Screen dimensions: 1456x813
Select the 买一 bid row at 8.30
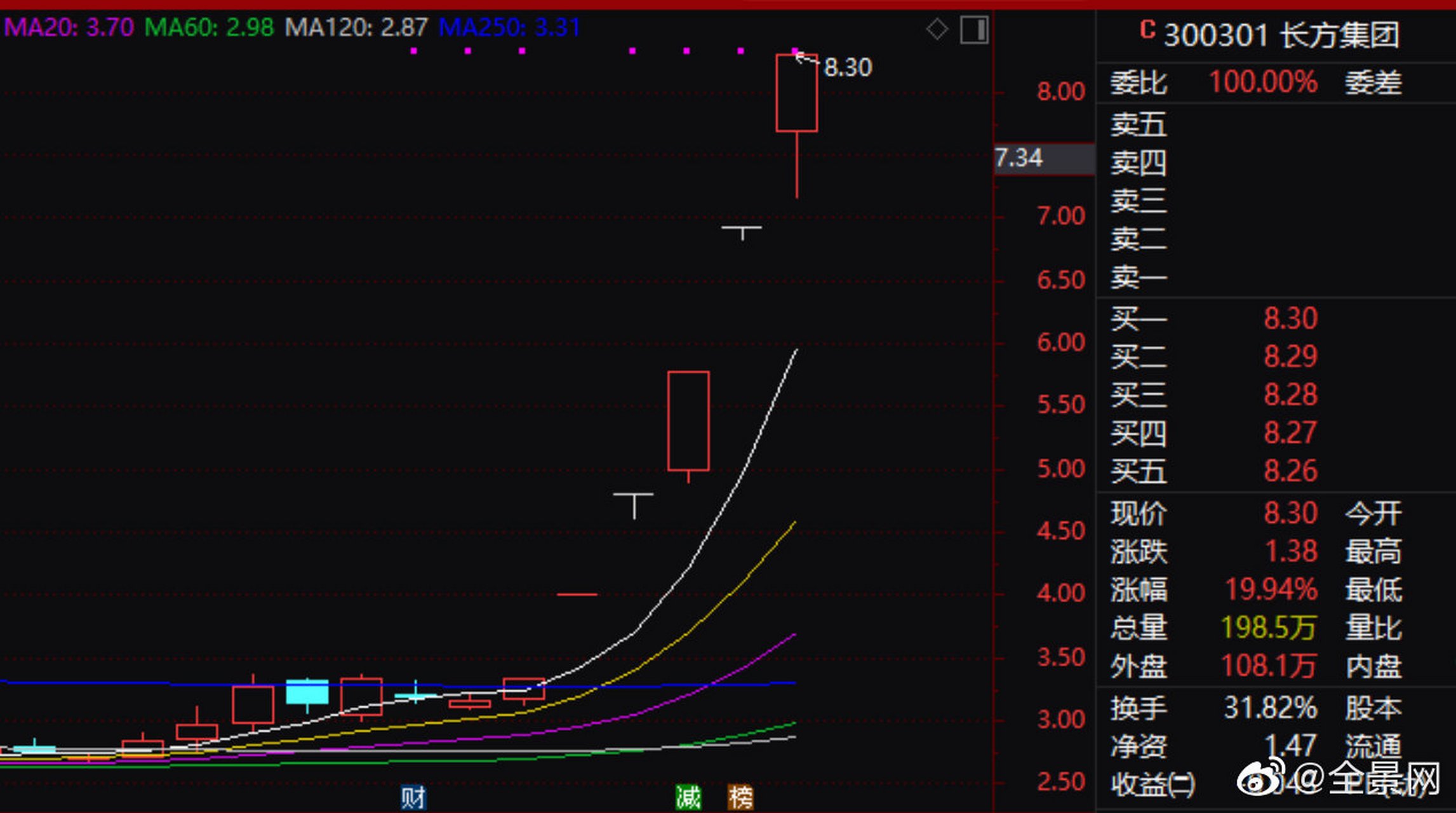coord(1289,318)
